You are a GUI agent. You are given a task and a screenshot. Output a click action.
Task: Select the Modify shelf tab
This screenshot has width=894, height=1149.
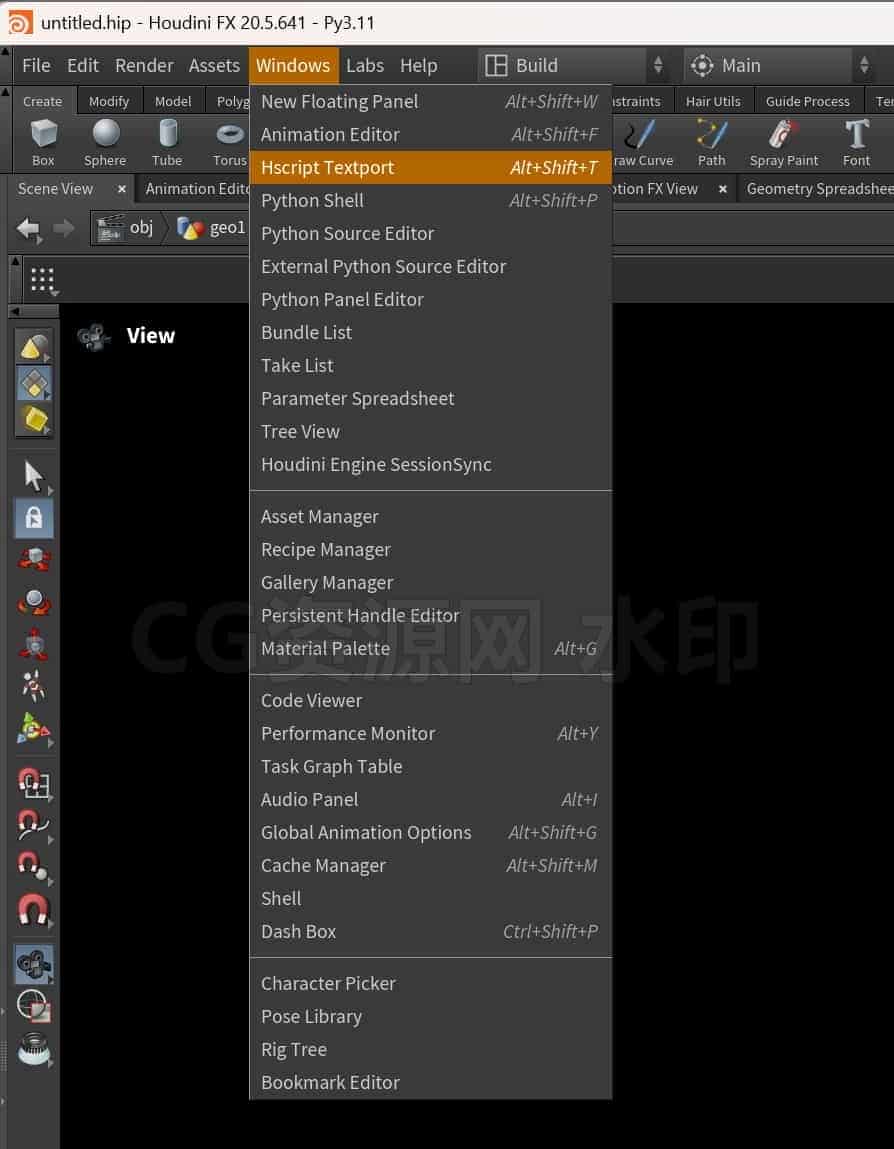[x=108, y=101]
